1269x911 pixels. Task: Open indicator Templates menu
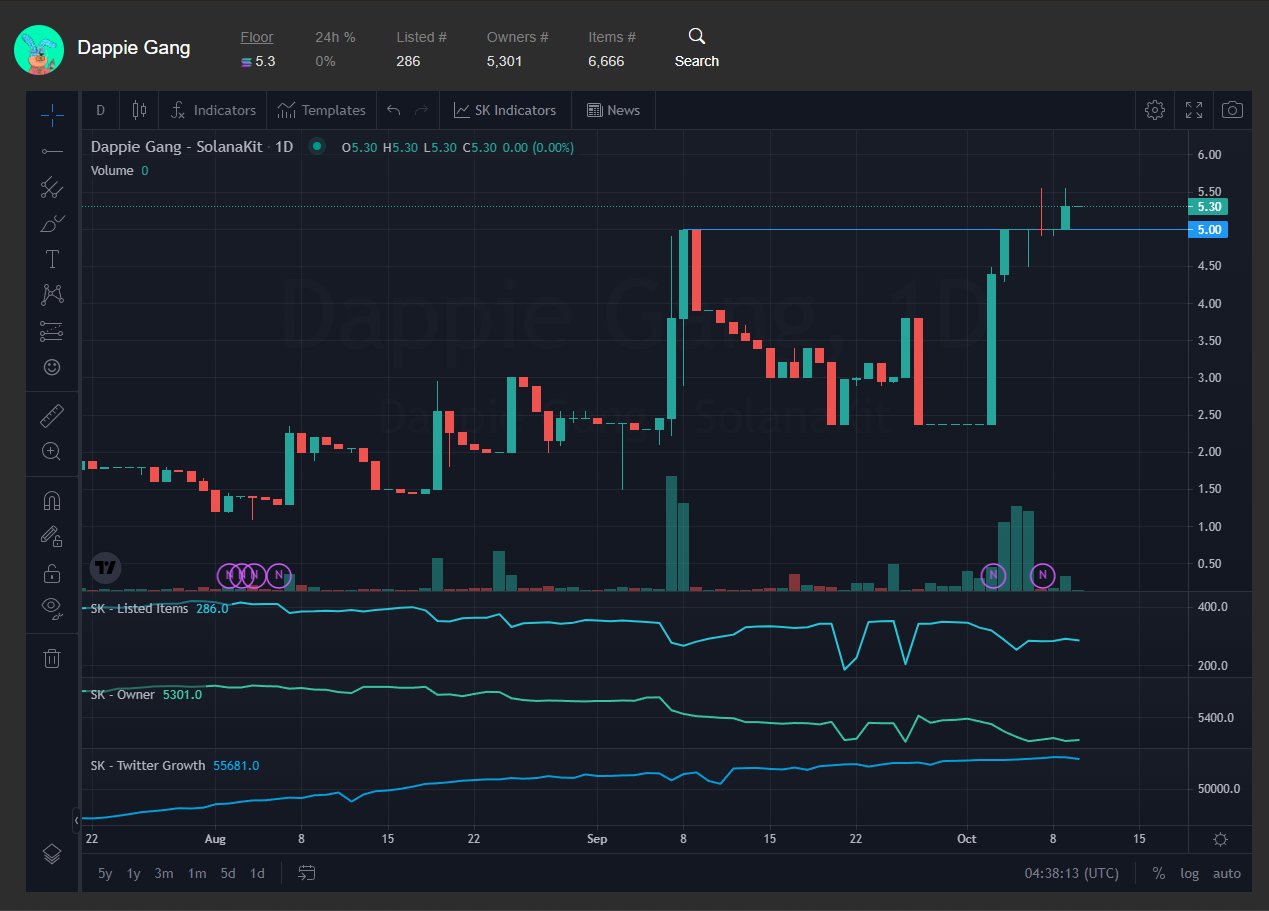(x=321, y=110)
